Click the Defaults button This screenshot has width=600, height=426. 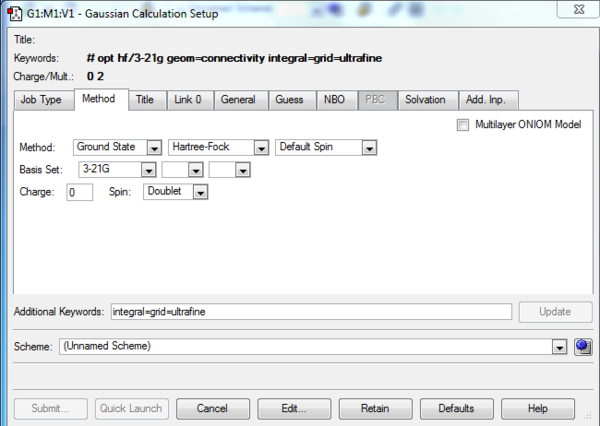457,409
